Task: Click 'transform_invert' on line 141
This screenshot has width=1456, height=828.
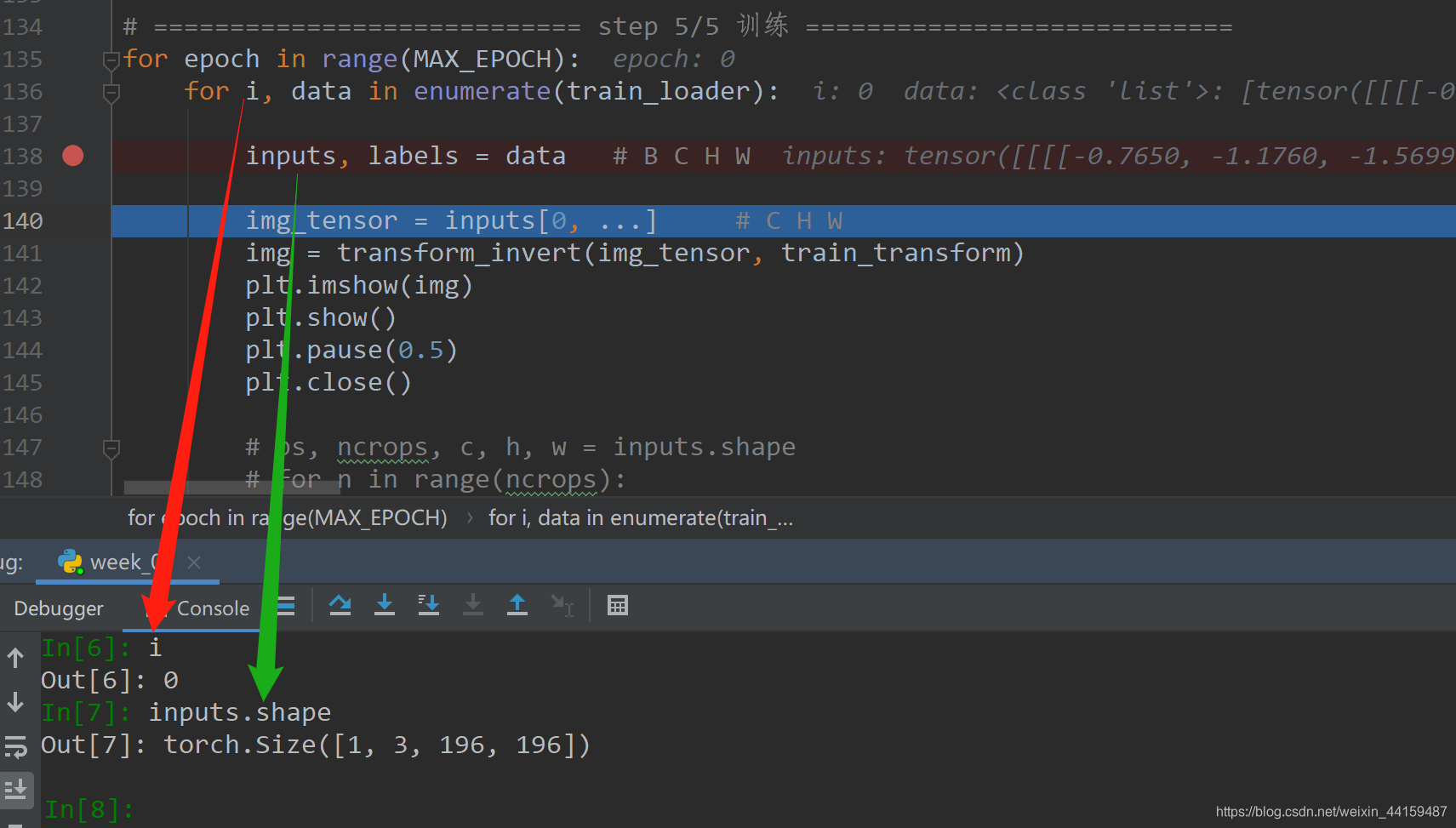Action: (459, 253)
